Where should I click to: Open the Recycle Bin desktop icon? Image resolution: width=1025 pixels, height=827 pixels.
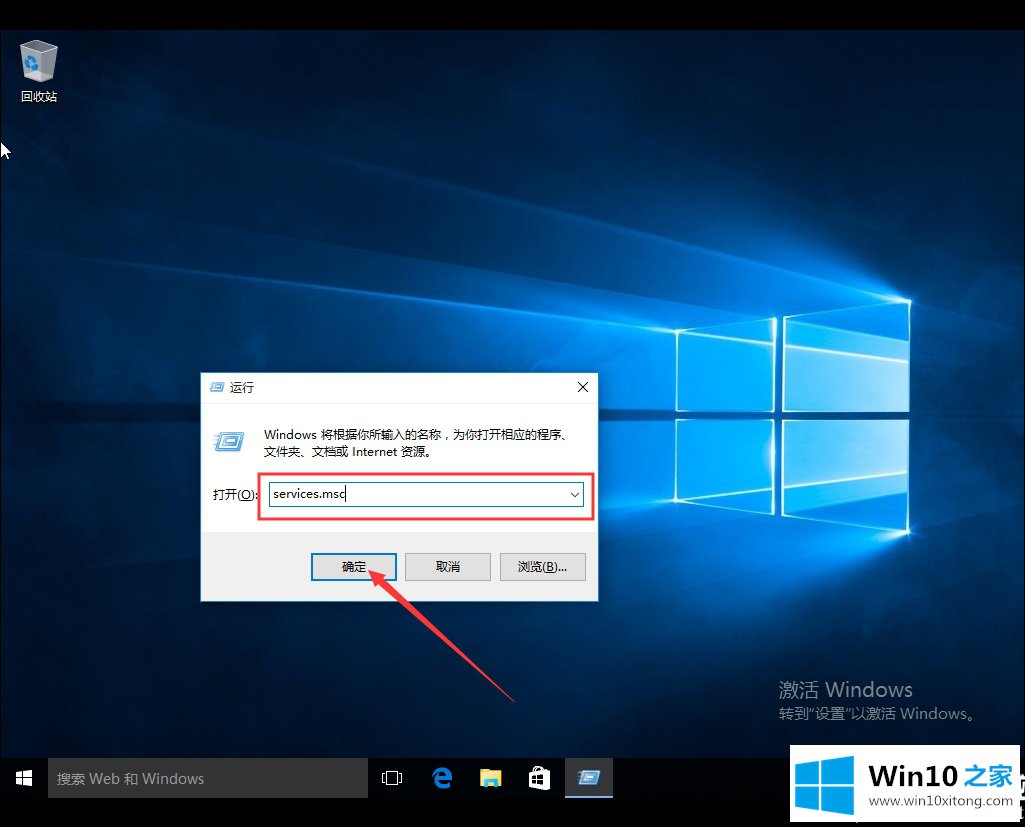pyautogui.click(x=39, y=71)
